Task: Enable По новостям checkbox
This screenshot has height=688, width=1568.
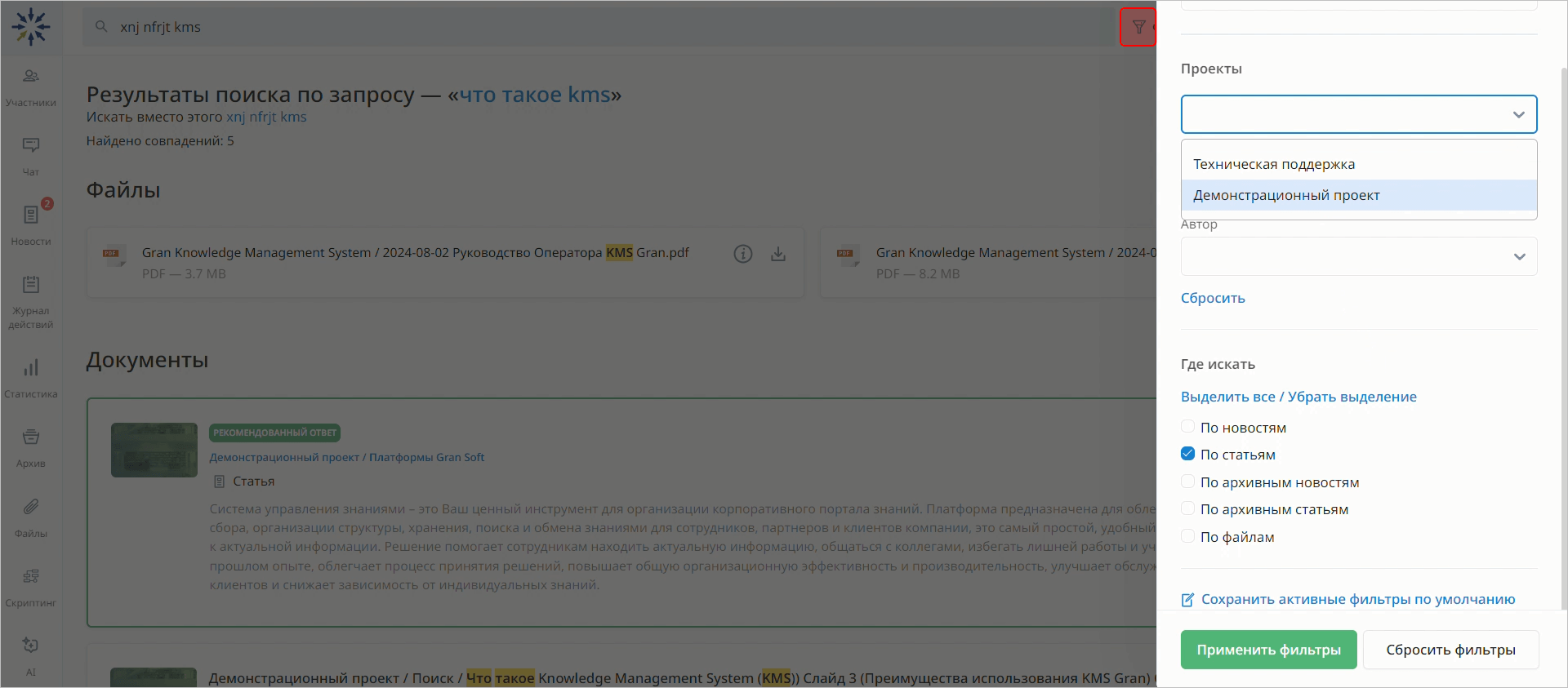Action: pyautogui.click(x=1187, y=426)
